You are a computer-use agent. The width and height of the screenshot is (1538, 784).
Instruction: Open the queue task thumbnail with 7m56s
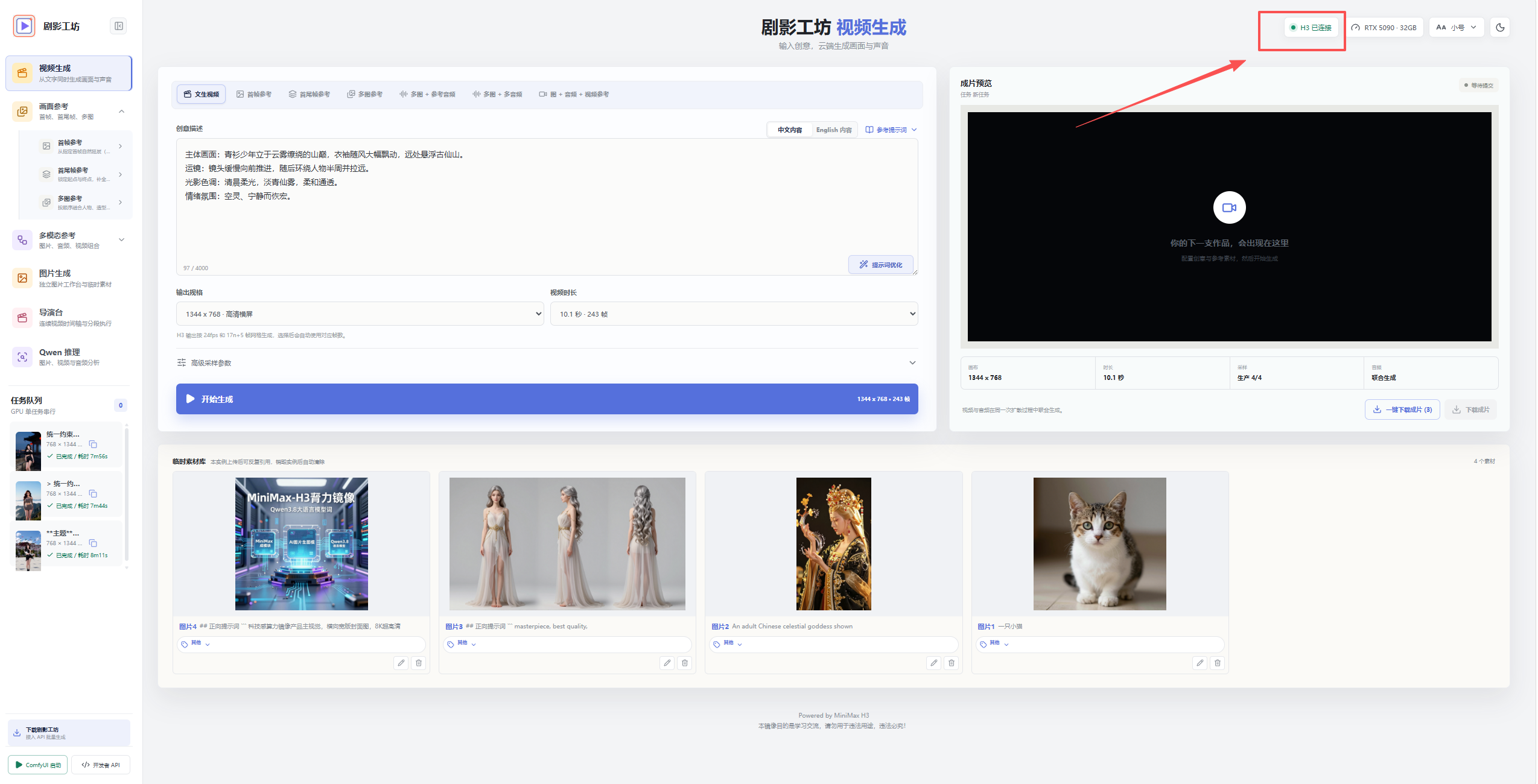pos(28,451)
